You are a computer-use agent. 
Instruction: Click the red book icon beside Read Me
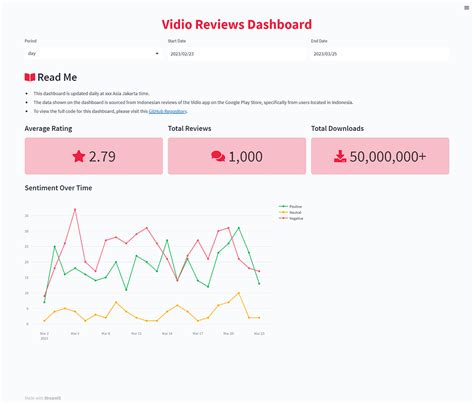30,77
